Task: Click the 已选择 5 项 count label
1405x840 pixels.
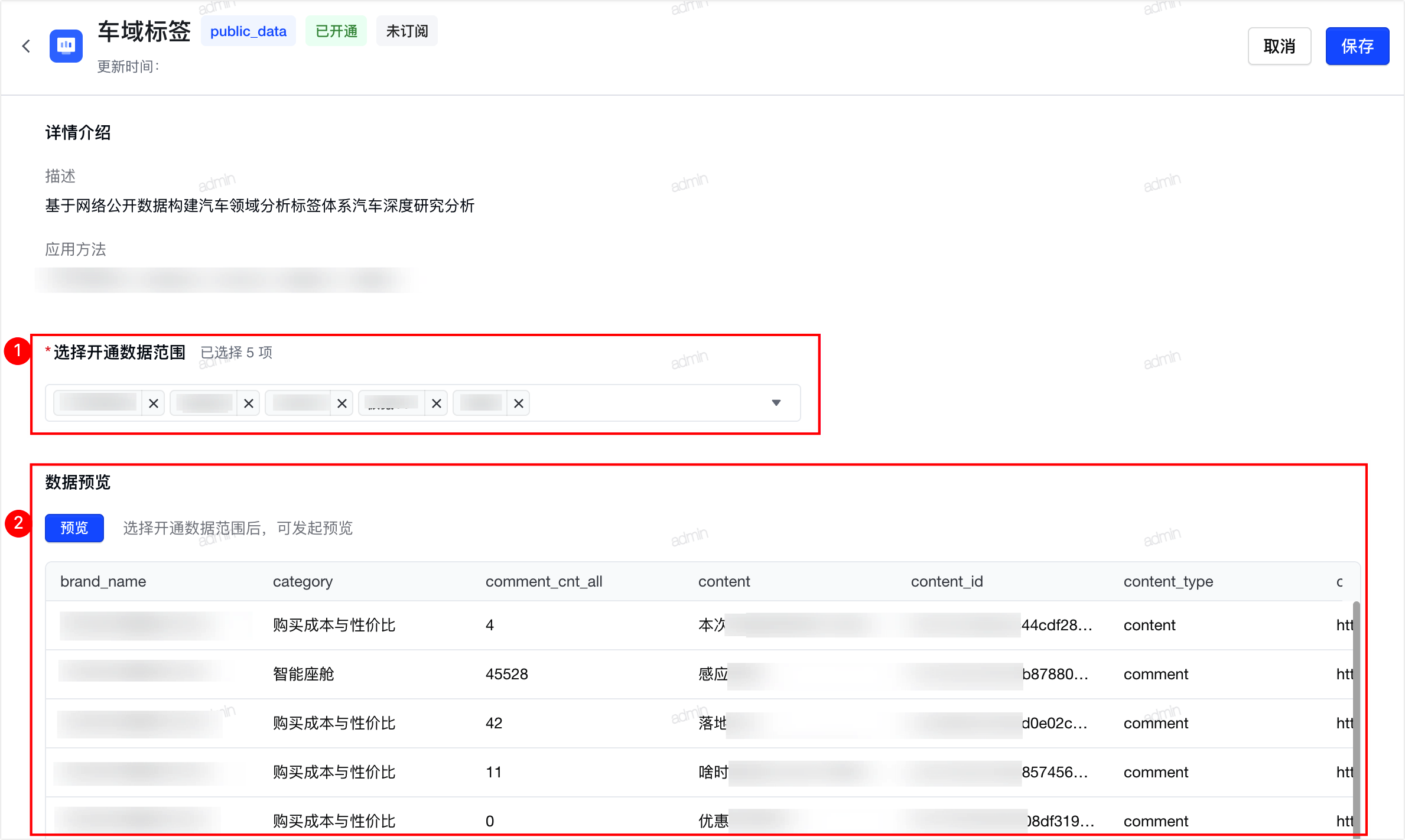Action: pyautogui.click(x=236, y=353)
